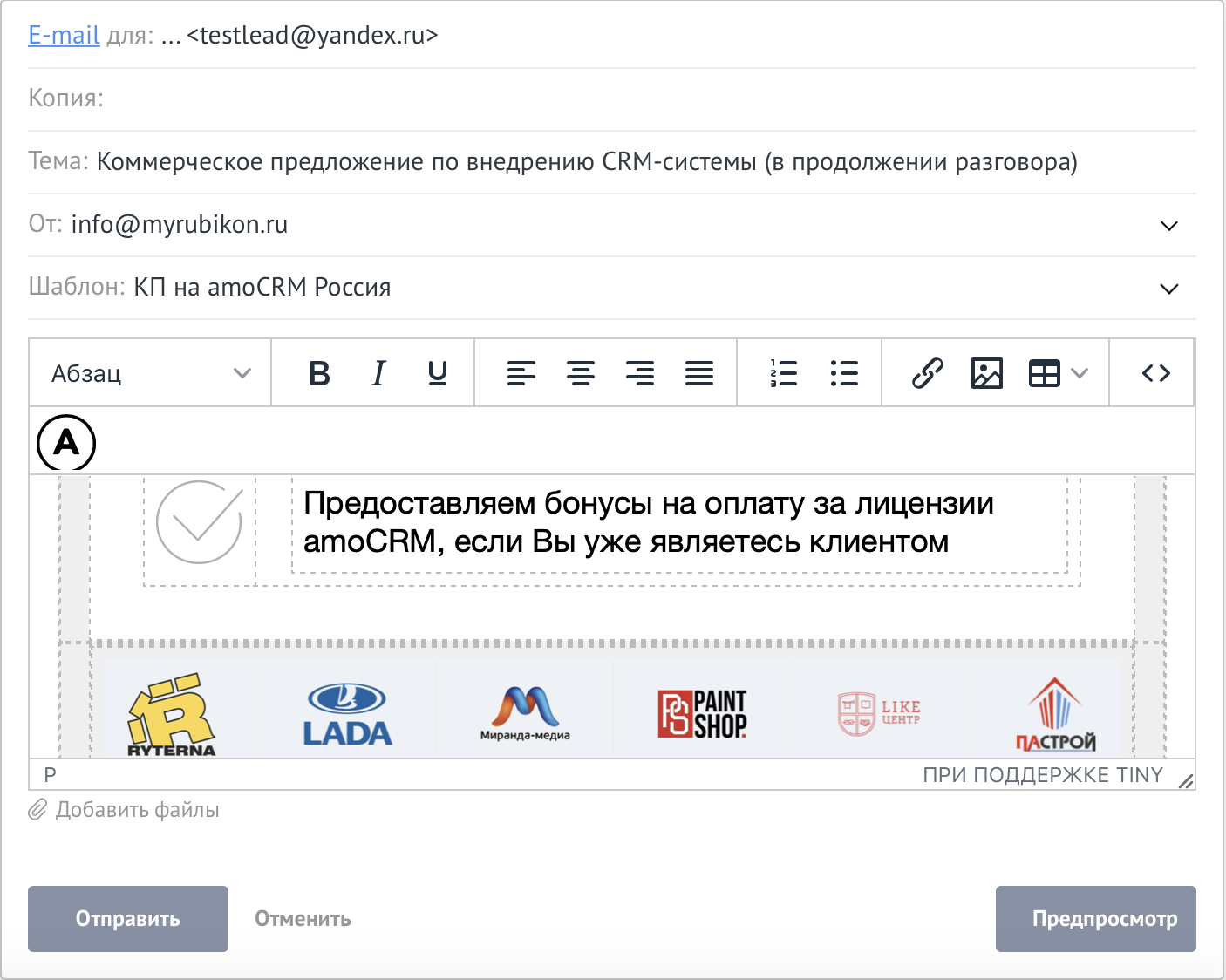Viewport: 1226px width, 980px height.
Task: Click the КП на amoCRM Россия template value
Action: point(262,287)
